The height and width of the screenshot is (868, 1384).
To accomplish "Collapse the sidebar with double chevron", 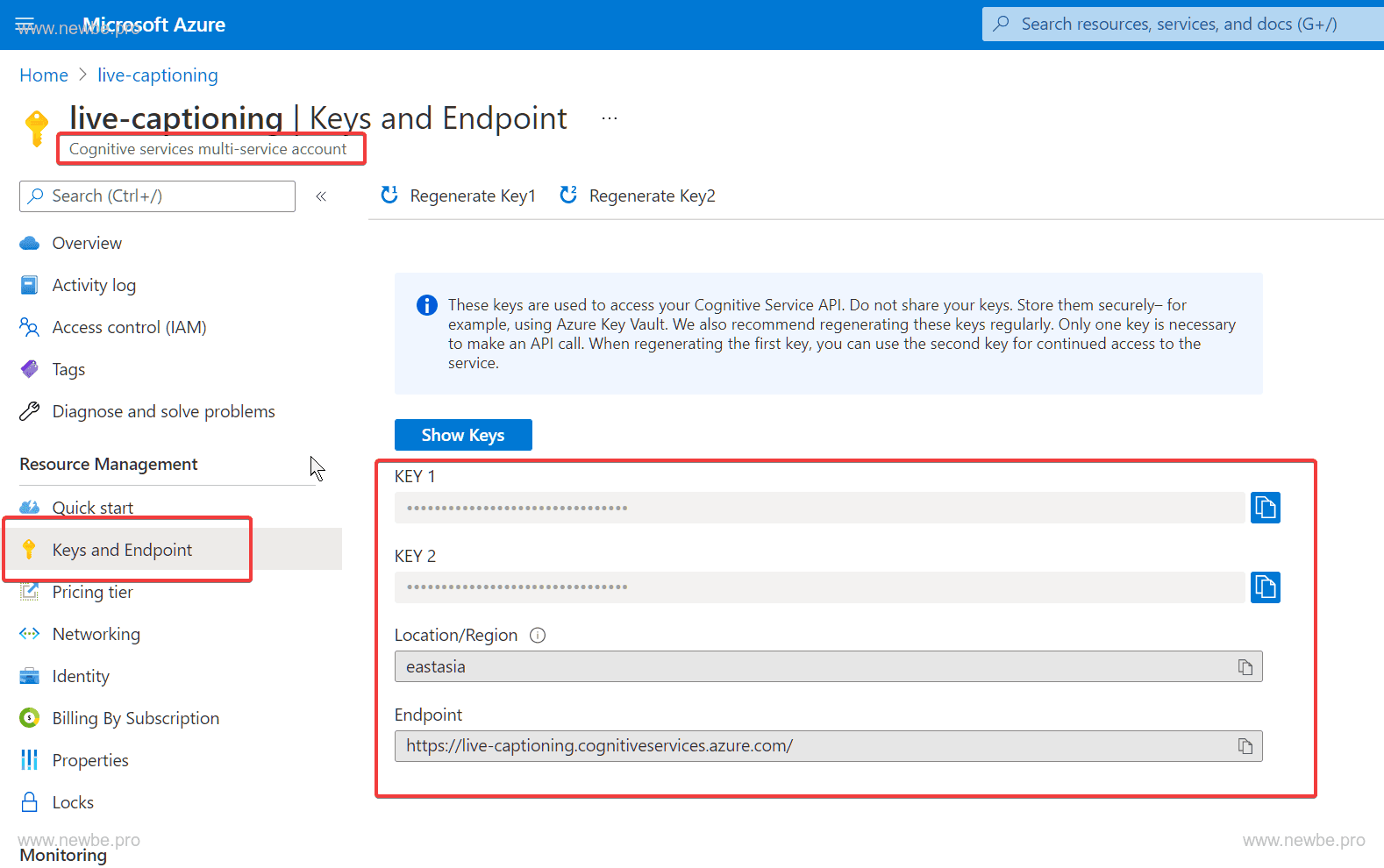I will coord(321,196).
